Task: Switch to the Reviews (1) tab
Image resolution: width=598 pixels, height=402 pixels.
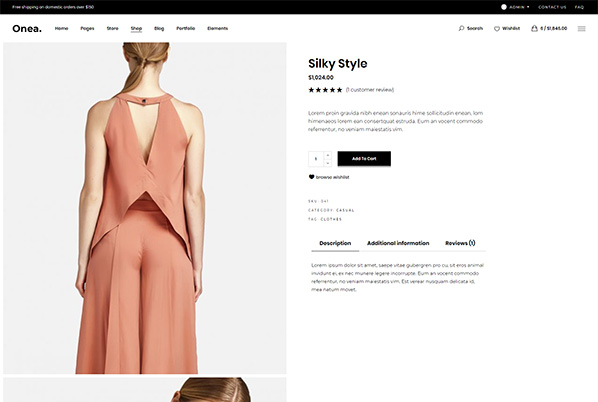Action: tap(460, 243)
